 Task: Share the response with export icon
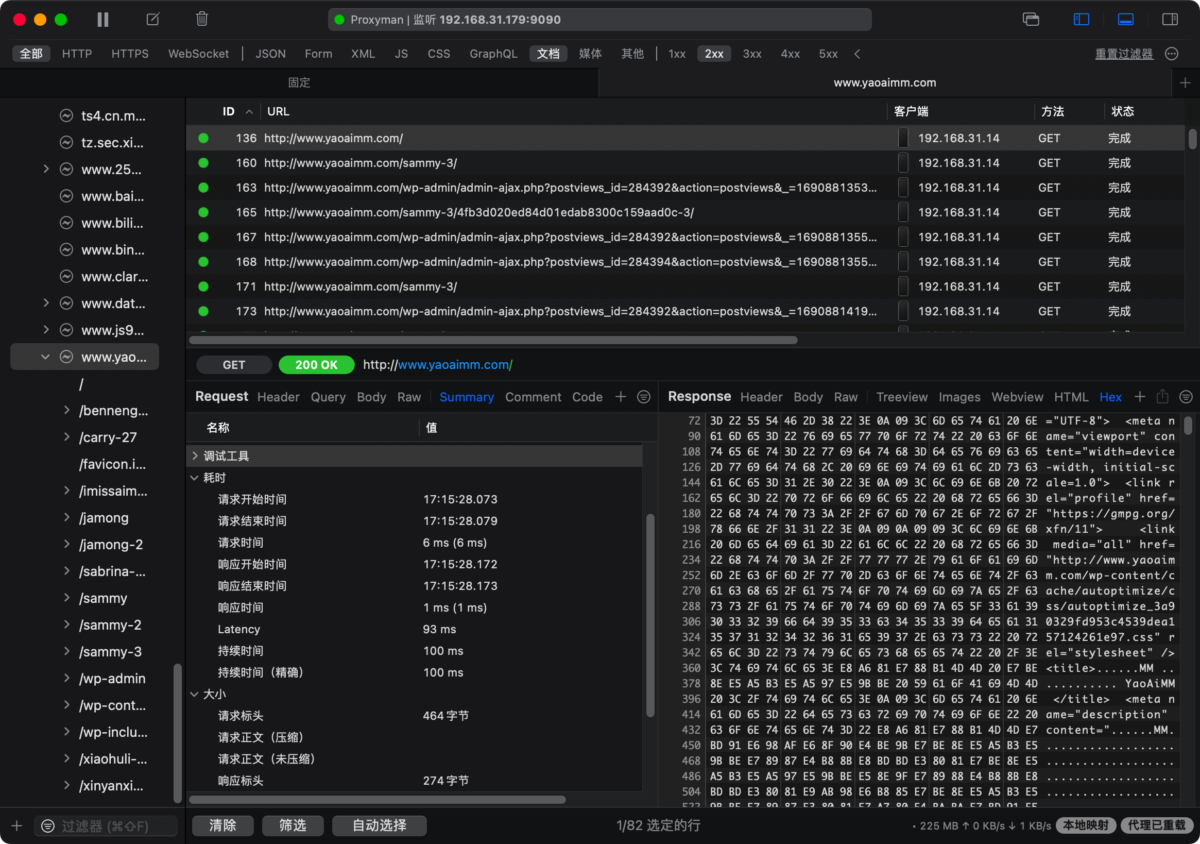click(1162, 397)
